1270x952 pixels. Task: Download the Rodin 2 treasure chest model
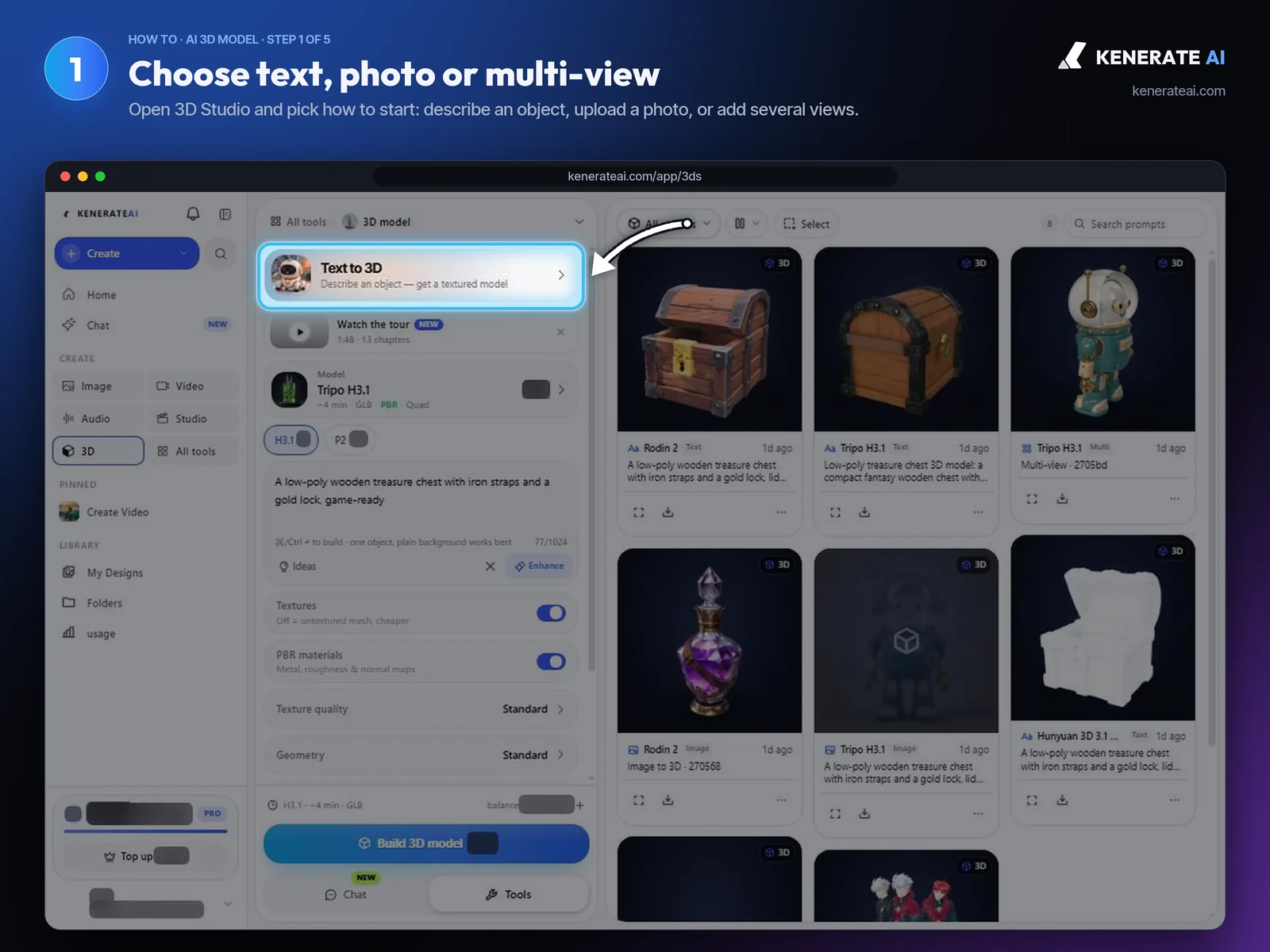(x=668, y=512)
